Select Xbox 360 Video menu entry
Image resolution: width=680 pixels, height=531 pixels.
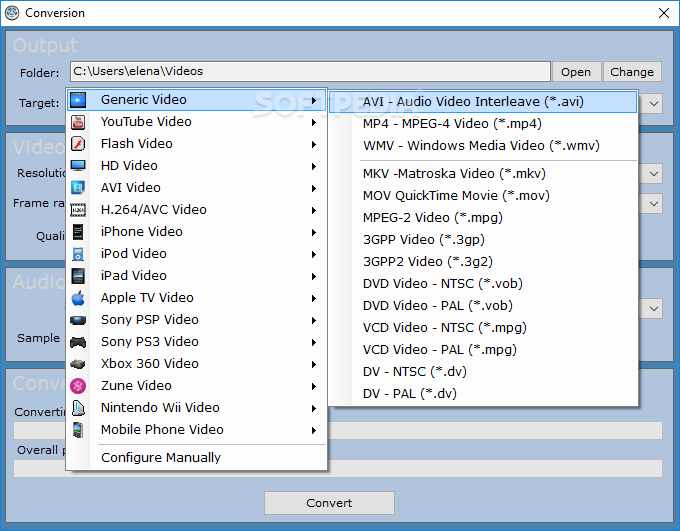click(196, 364)
